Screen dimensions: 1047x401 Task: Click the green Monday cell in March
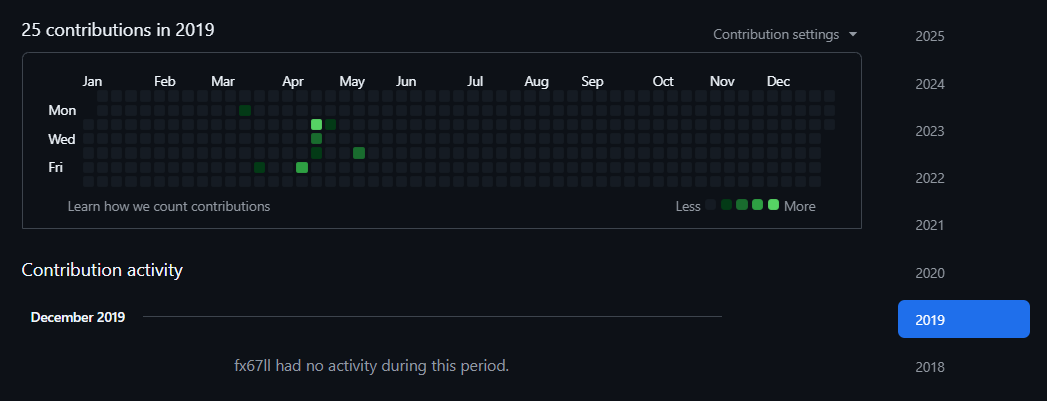tap(245, 110)
